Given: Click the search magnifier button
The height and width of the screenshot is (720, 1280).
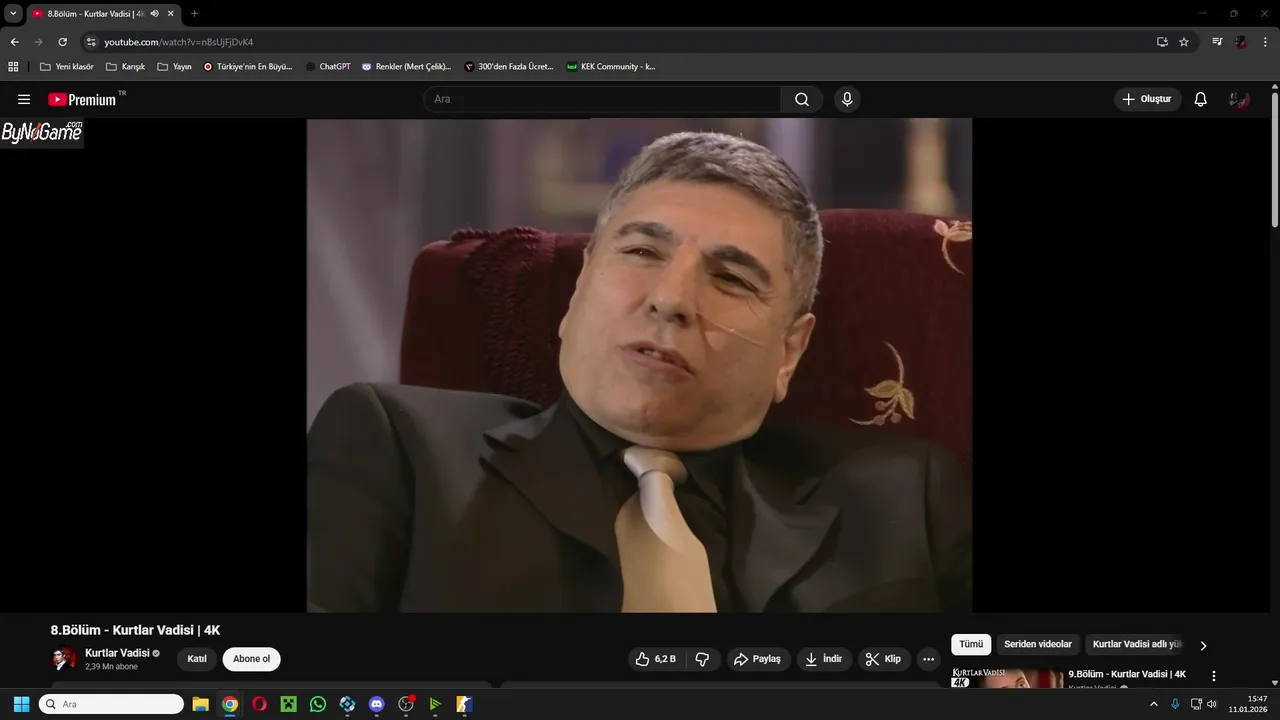Looking at the screenshot, I should pos(802,99).
